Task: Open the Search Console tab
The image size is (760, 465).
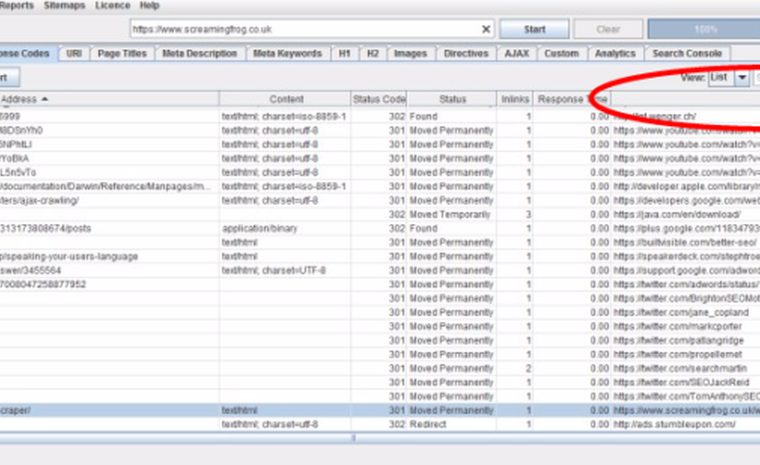Action: click(687, 53)
